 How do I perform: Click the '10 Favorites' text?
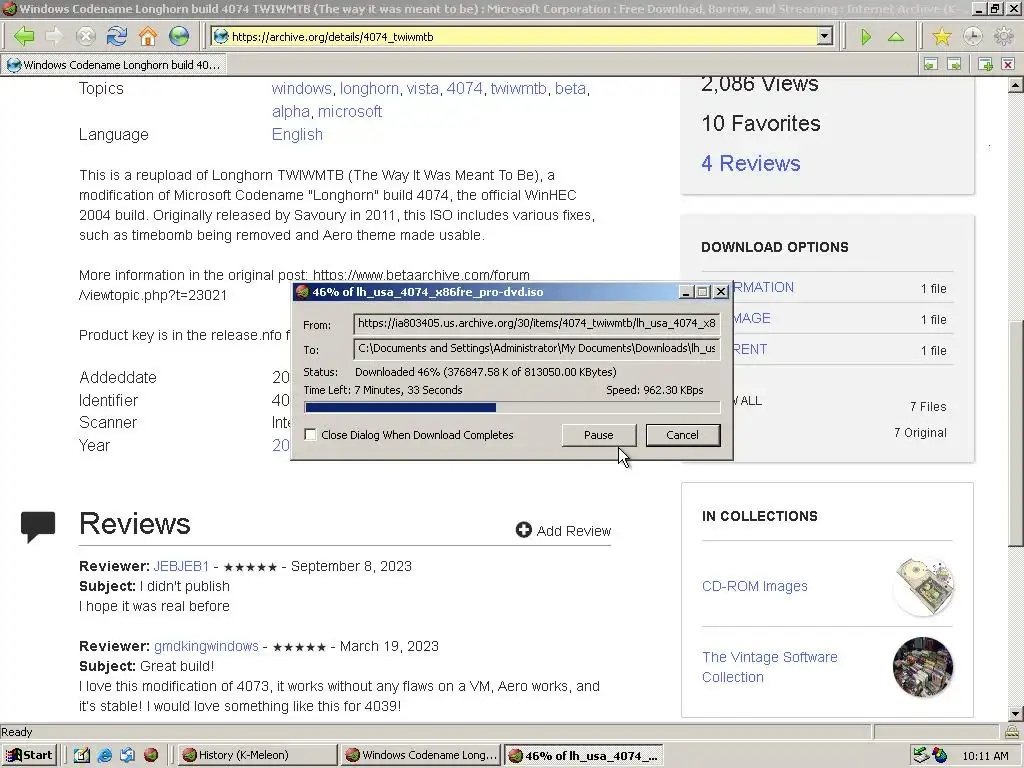[761, 123]
